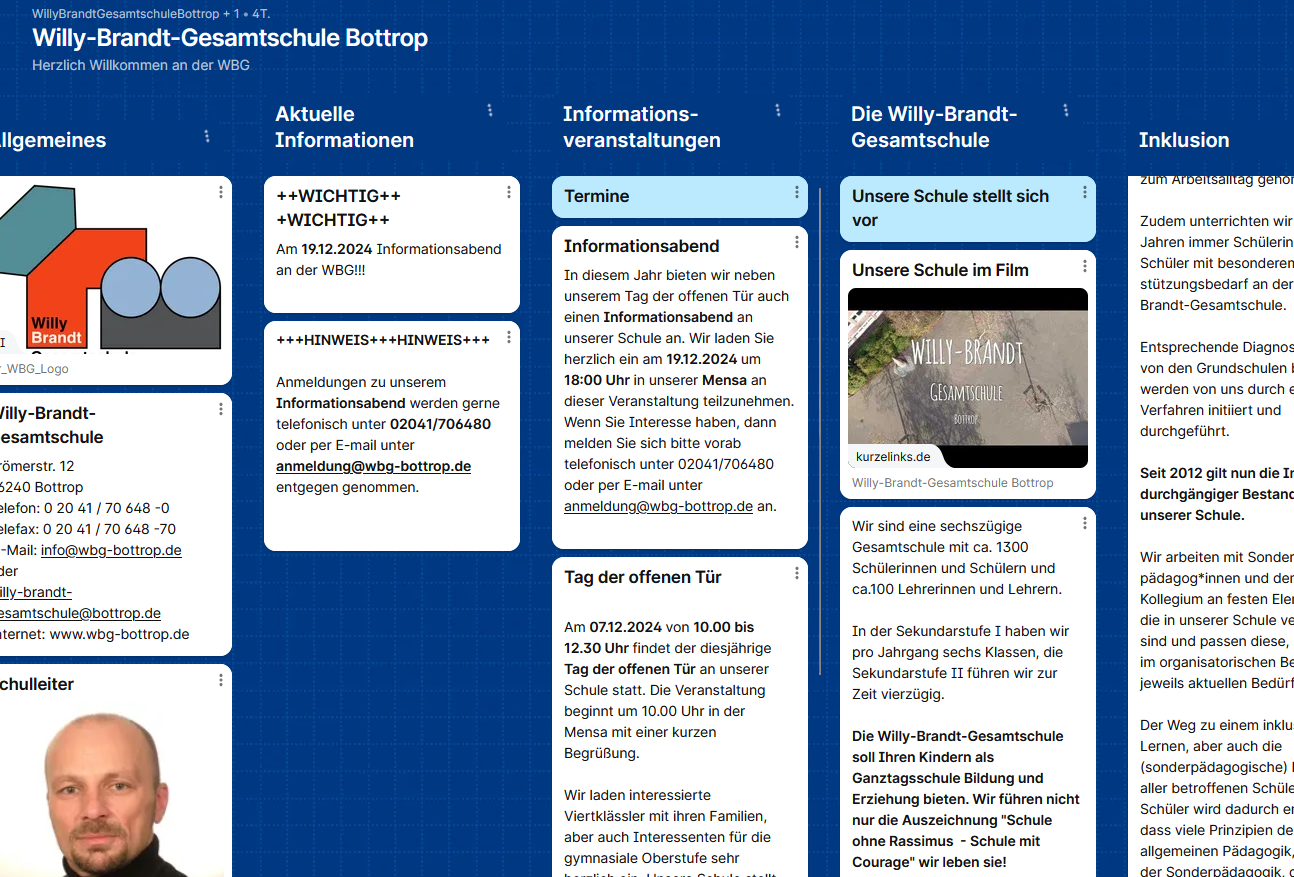The image size is (1294, 877).
Task: Open the Termine post more-options icon
Action: point(797,192)
